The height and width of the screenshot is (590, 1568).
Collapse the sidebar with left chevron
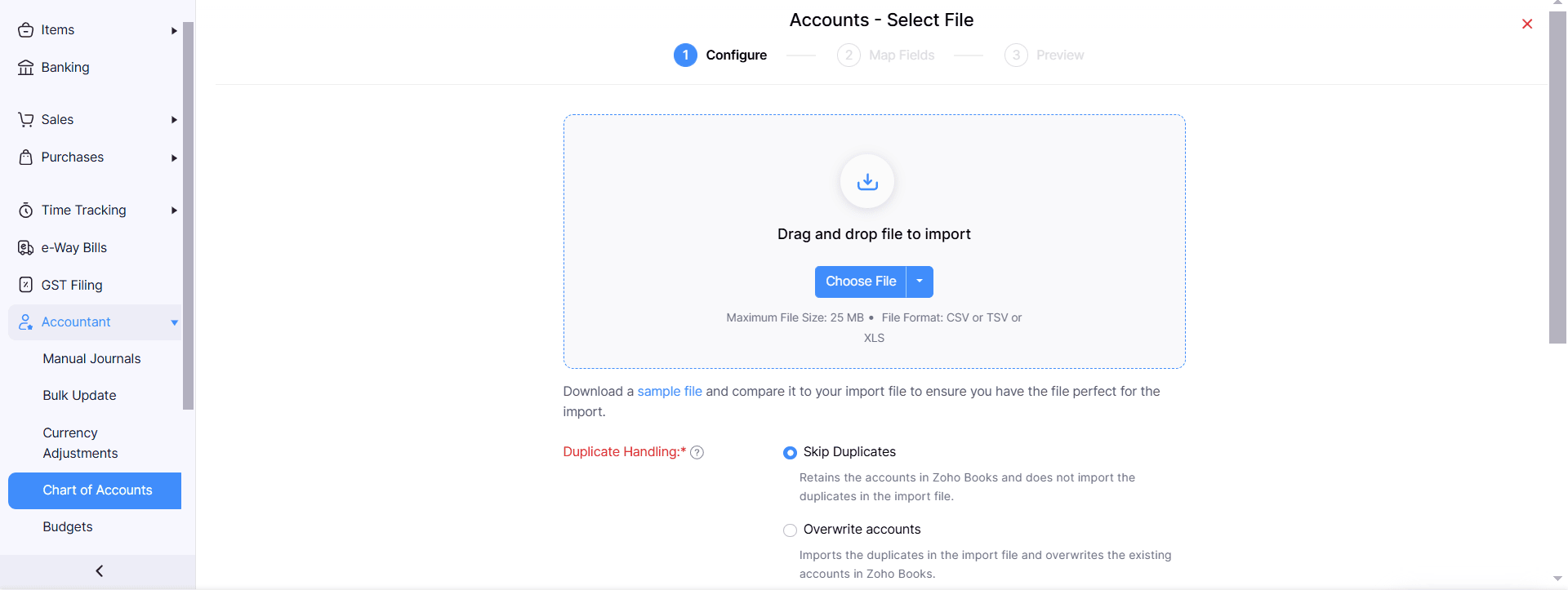(x=99, y=571)
